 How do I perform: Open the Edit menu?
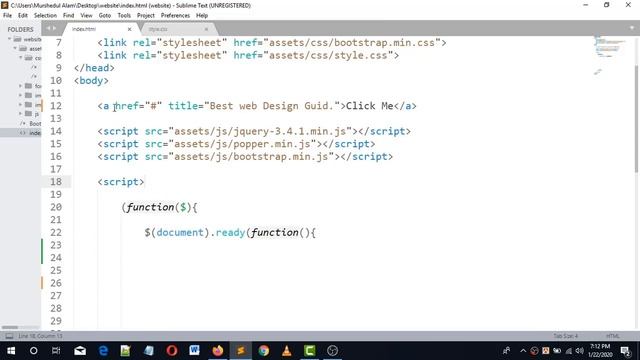[23, 16]
